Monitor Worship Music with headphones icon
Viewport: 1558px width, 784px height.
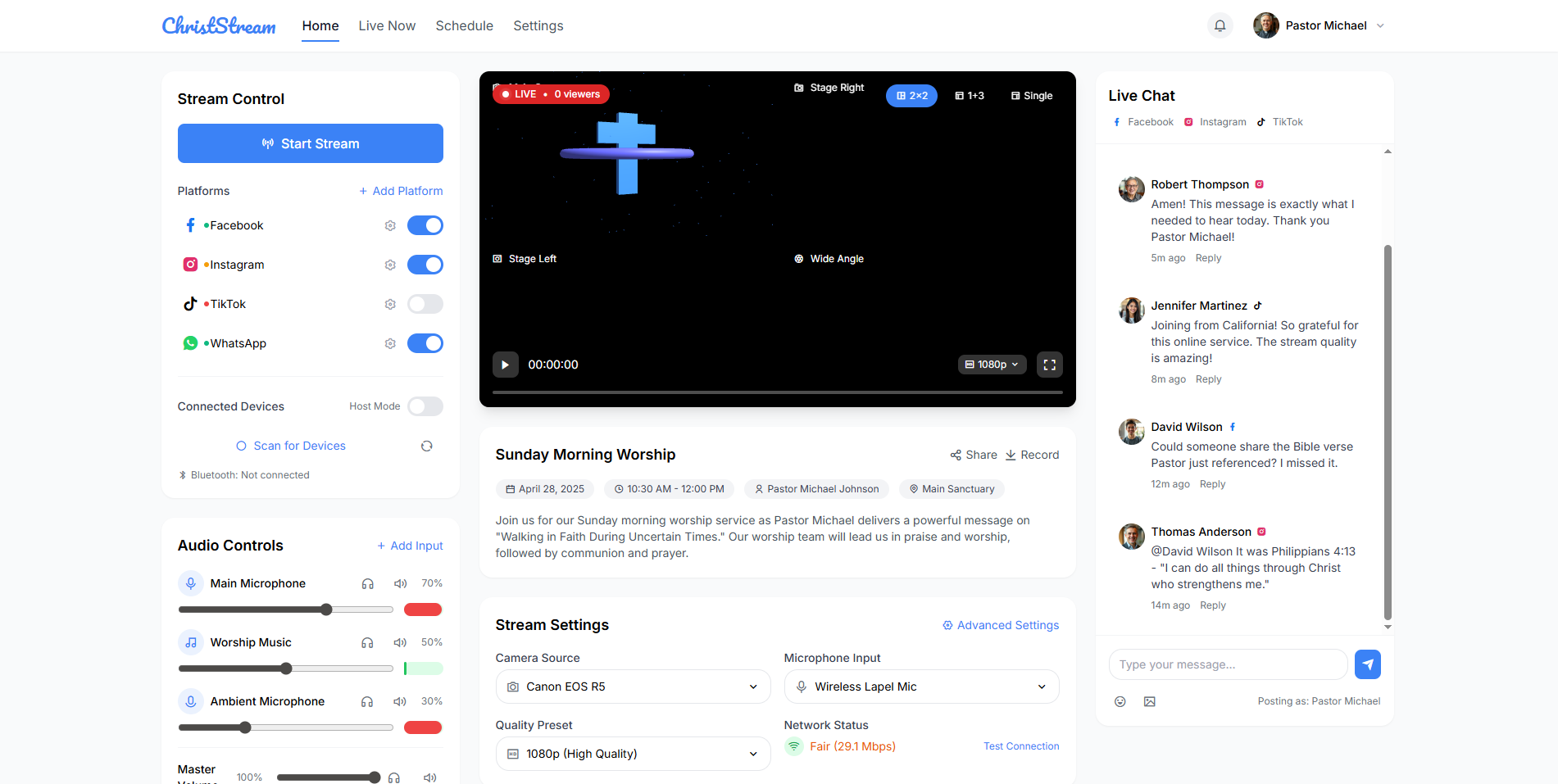[x=367, y=643]
